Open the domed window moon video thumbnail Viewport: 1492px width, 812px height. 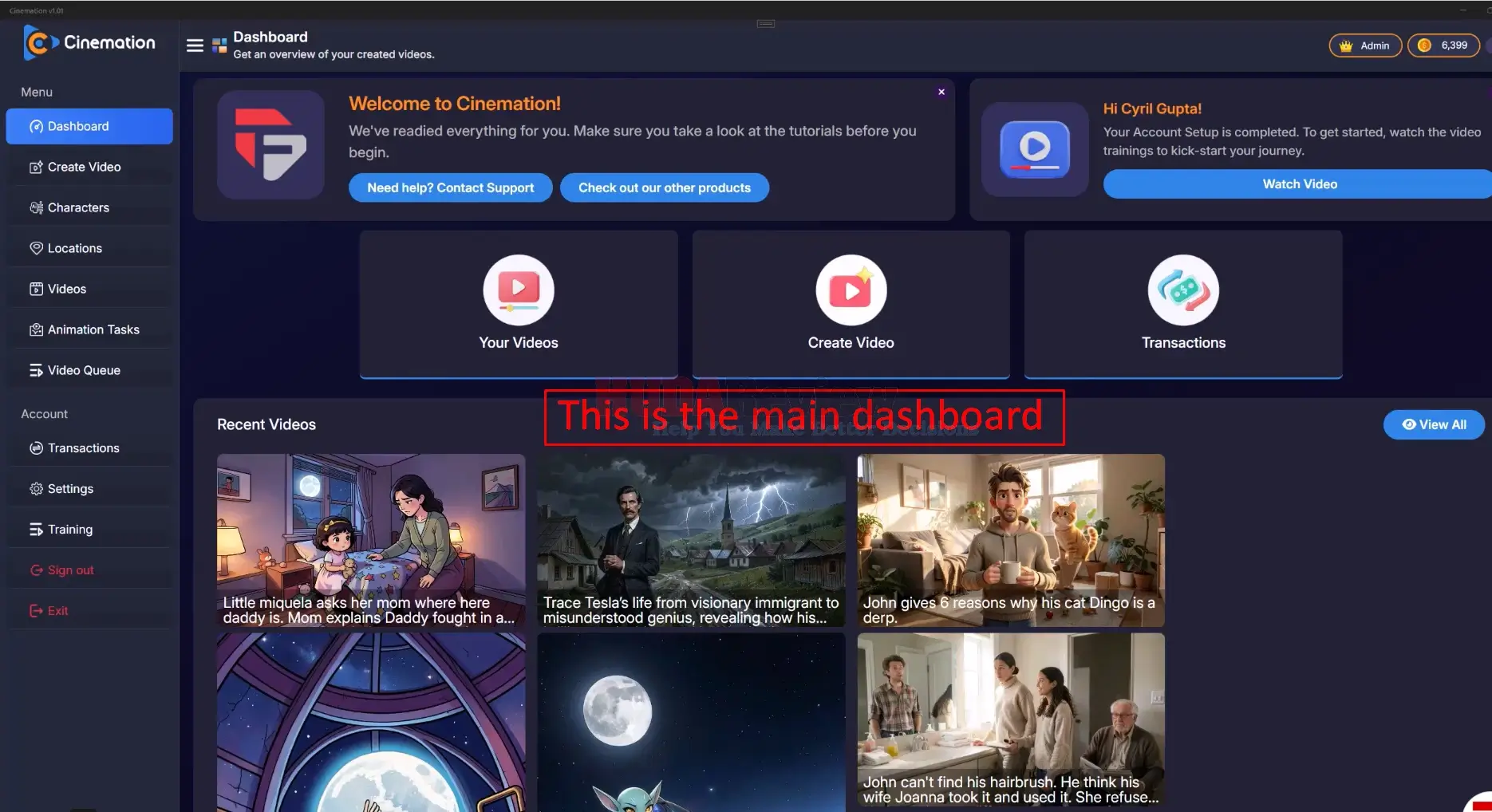(371, 723)
